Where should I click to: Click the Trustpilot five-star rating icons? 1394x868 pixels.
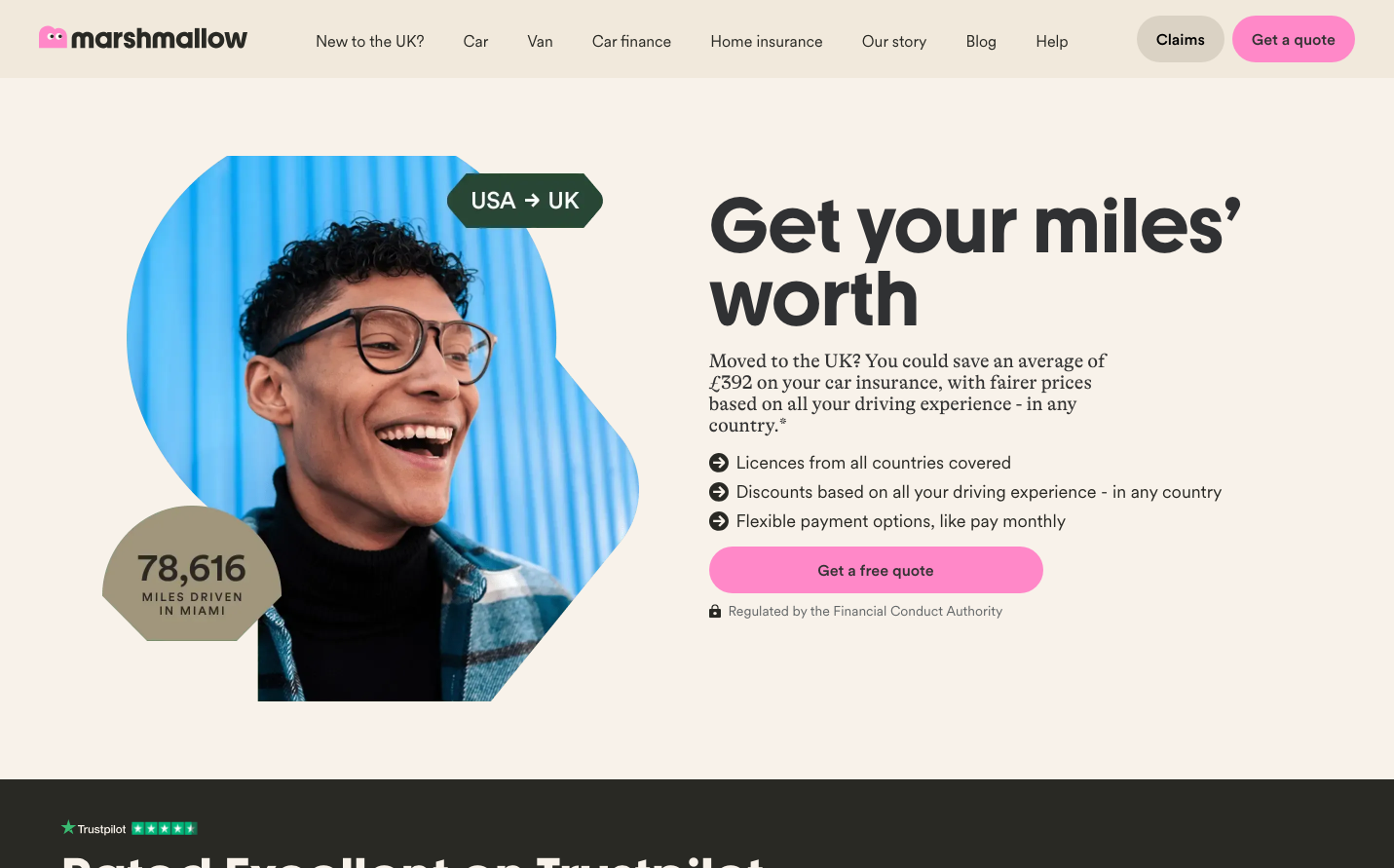(165, 829)
